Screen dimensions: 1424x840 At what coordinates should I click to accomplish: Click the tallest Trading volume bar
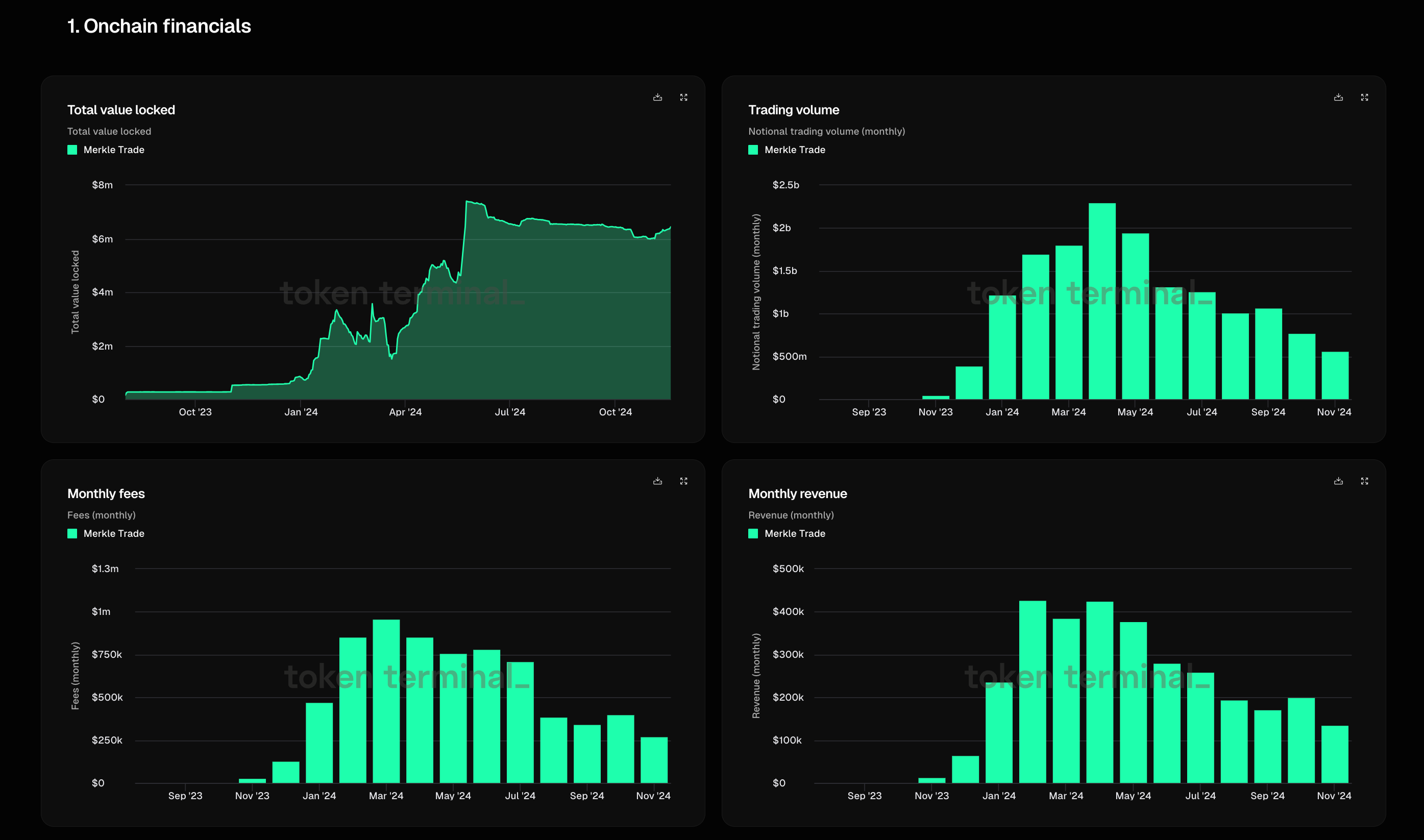[1101, 300]
